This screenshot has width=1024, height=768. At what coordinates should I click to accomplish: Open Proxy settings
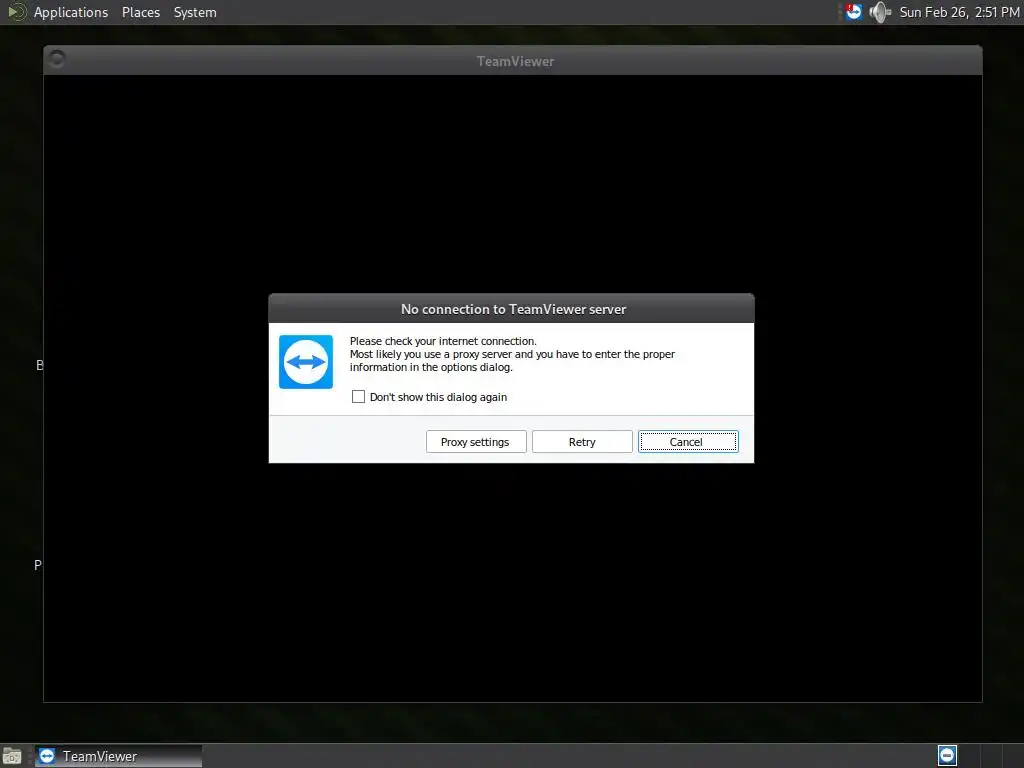[475, 442]
